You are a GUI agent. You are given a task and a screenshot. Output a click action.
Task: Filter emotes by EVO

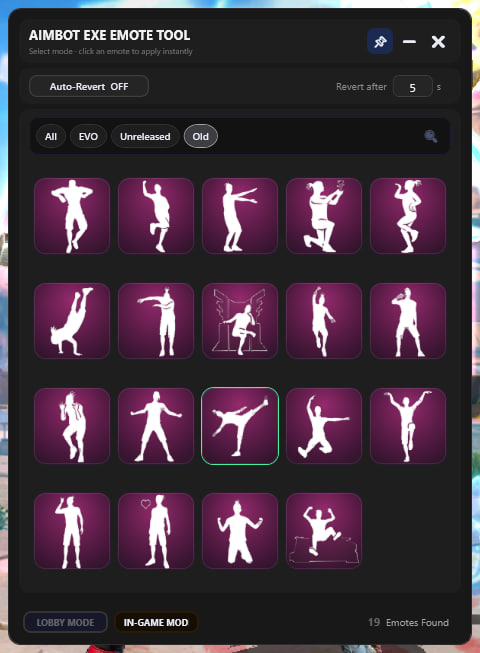[88, 136]
